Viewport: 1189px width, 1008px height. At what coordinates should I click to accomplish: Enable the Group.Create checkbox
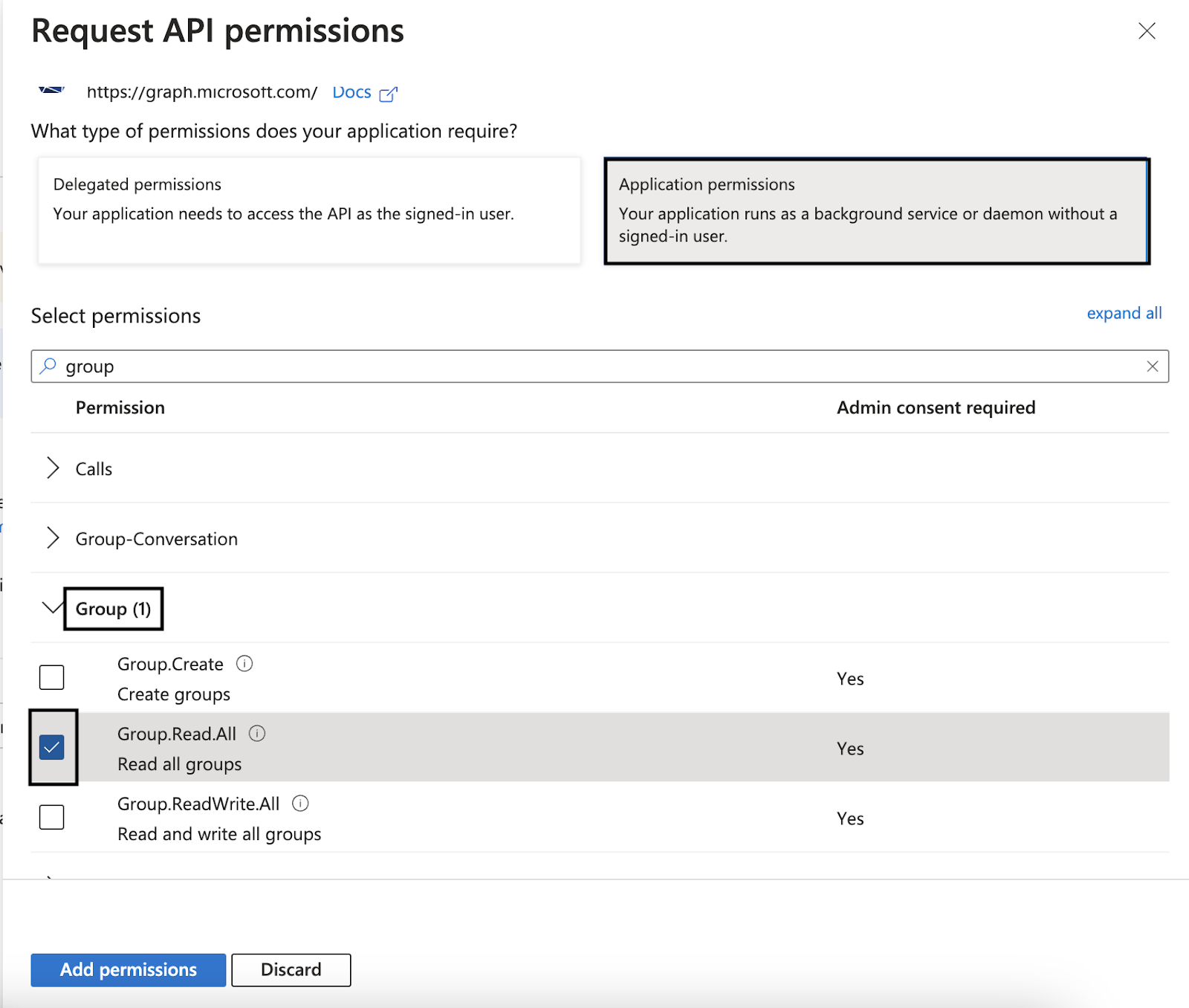click(x=52, y=677)
